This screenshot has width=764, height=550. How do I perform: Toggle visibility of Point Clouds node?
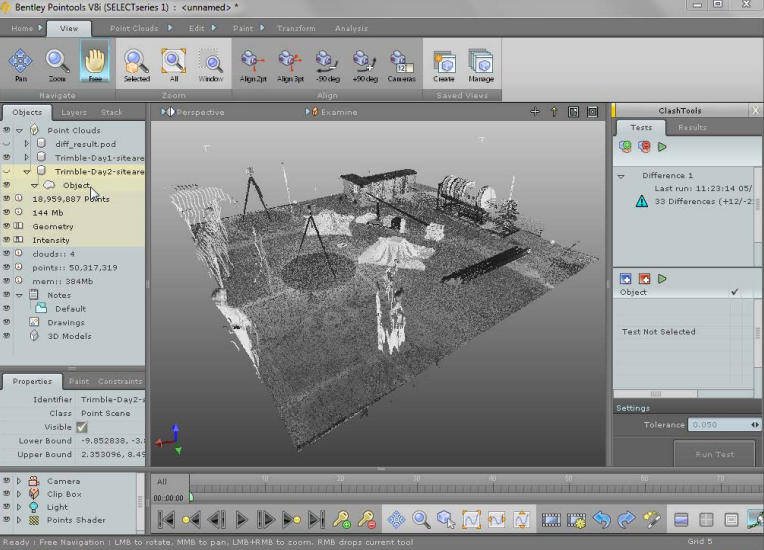point(6,130)
